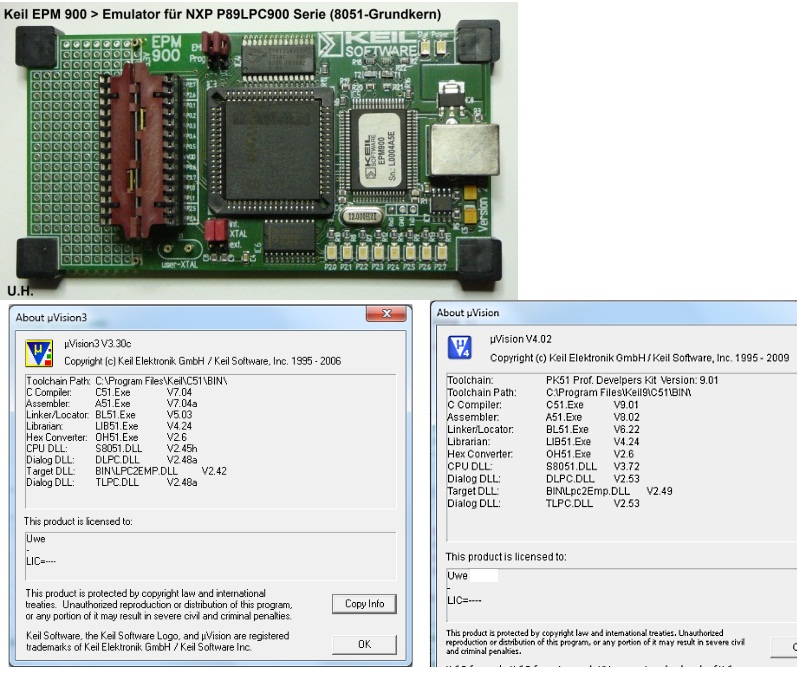Click the µVision4 logo icon
The width and height of the screenshot is (797, 674).
[x=459, y=348]
